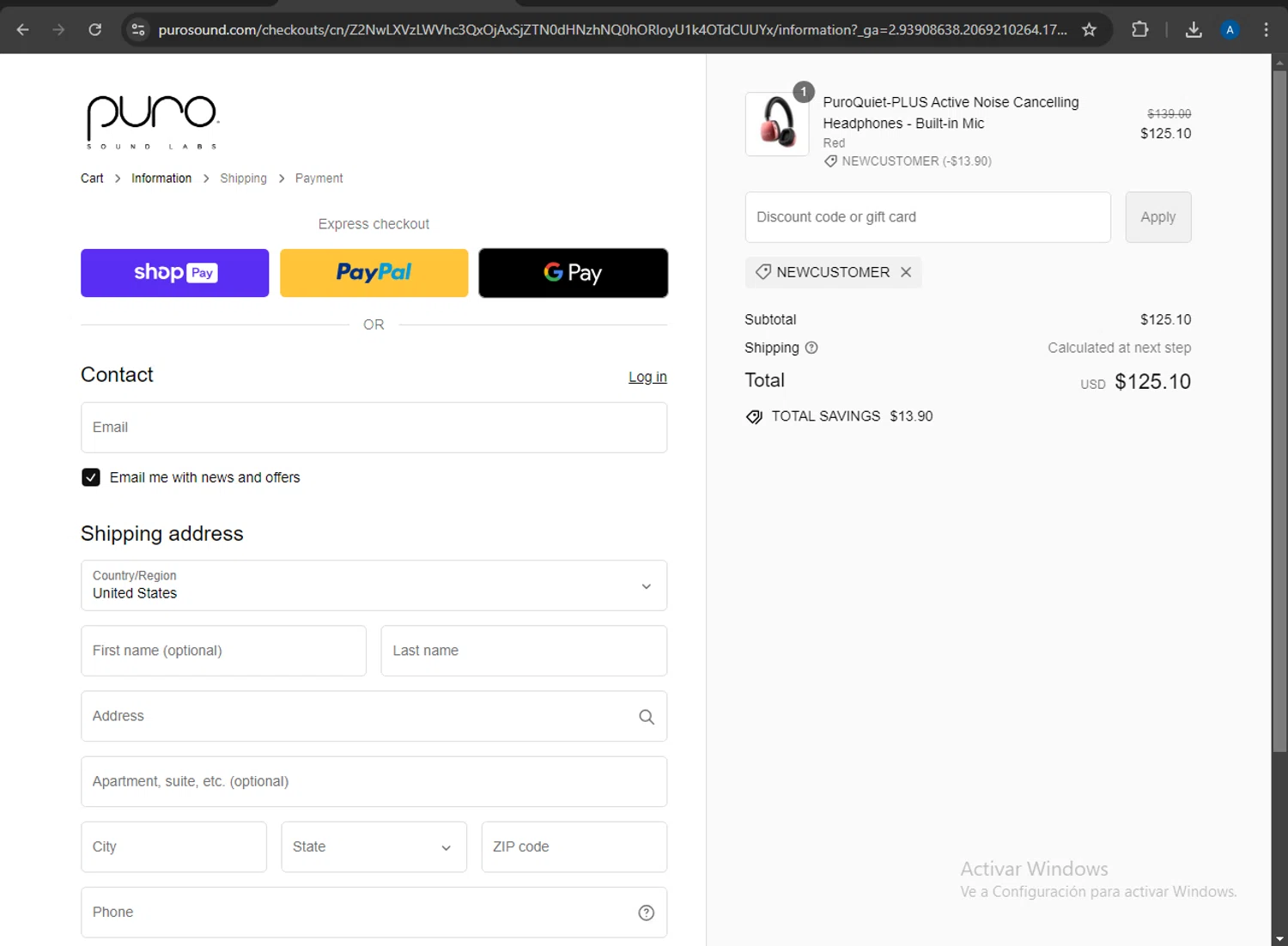Click the $125.10 total amount
1288x946 pixels.
1152,382
